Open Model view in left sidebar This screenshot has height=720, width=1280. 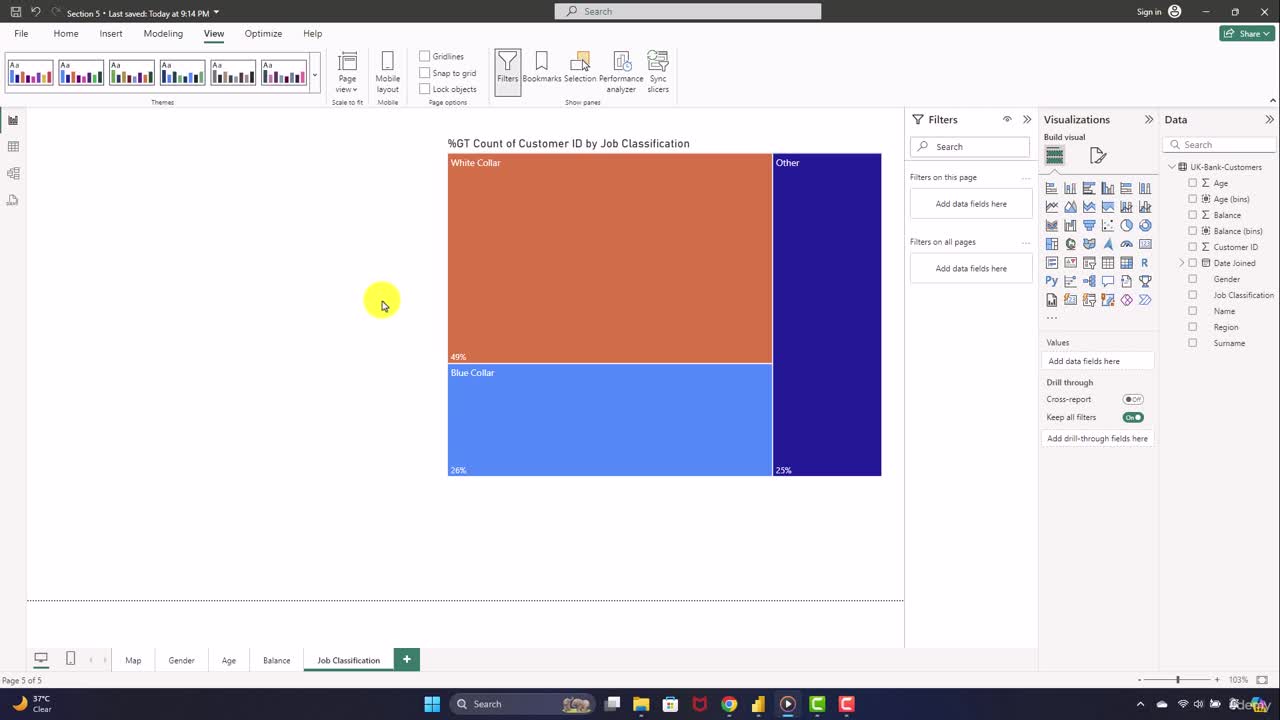[13, 173]
